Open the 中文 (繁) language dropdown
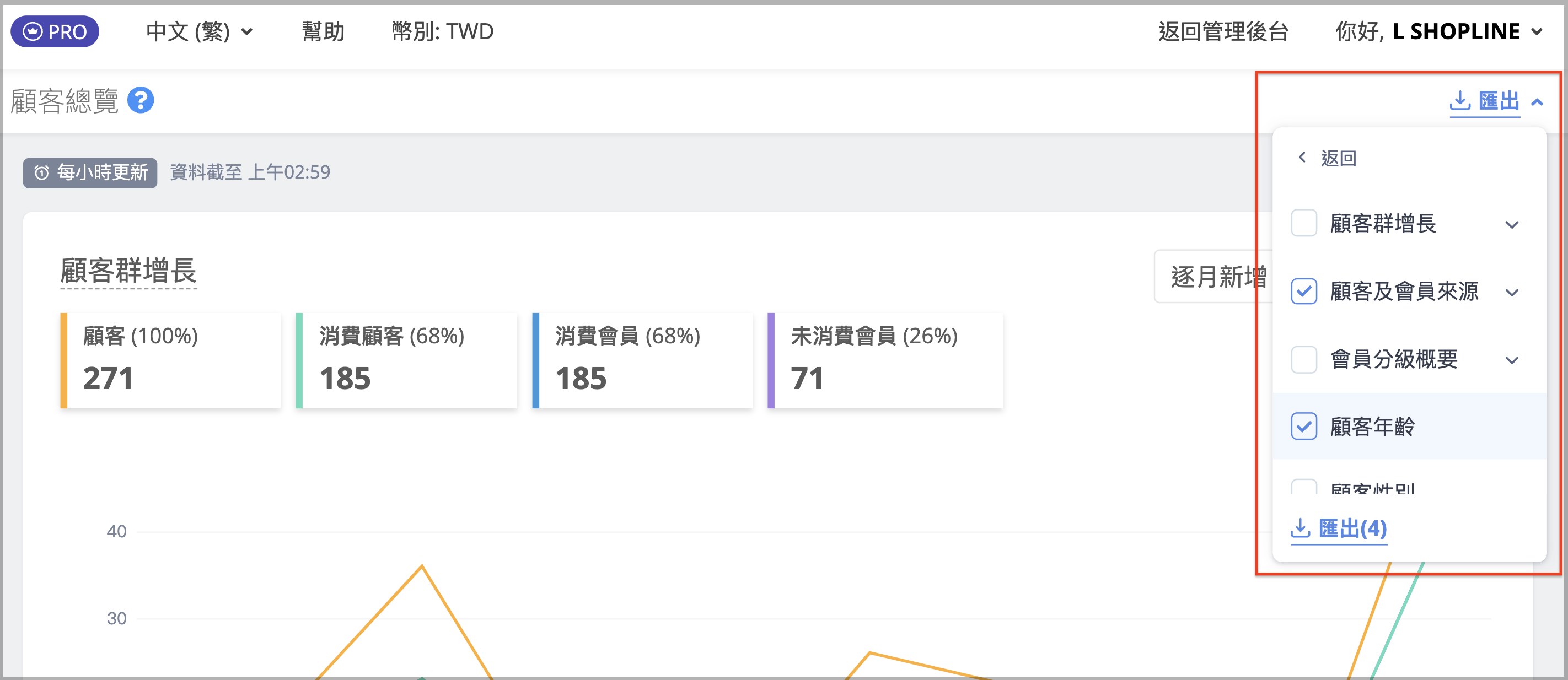This screenshot has width=1568, height=680. point(199,31)
